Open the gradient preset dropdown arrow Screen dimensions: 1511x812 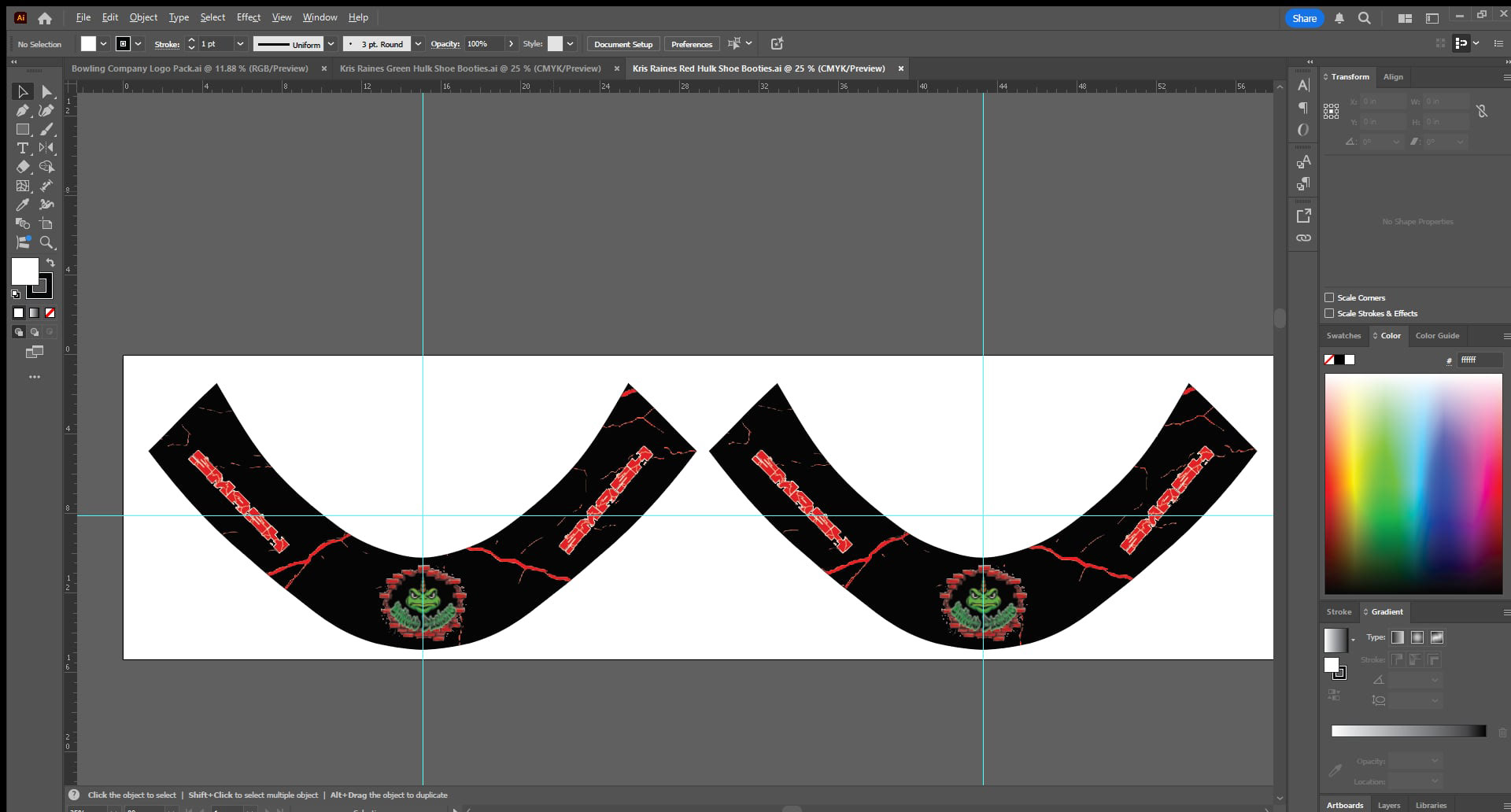click(1353, 640)
